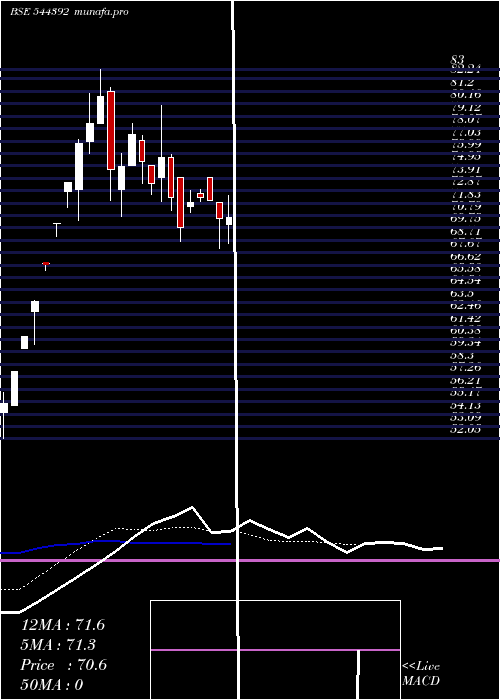Image resolution: width=500 pixels, height=700 pixels.
Task: Click the Price : 70.6 readout
Action: click(x=64, y=665)
